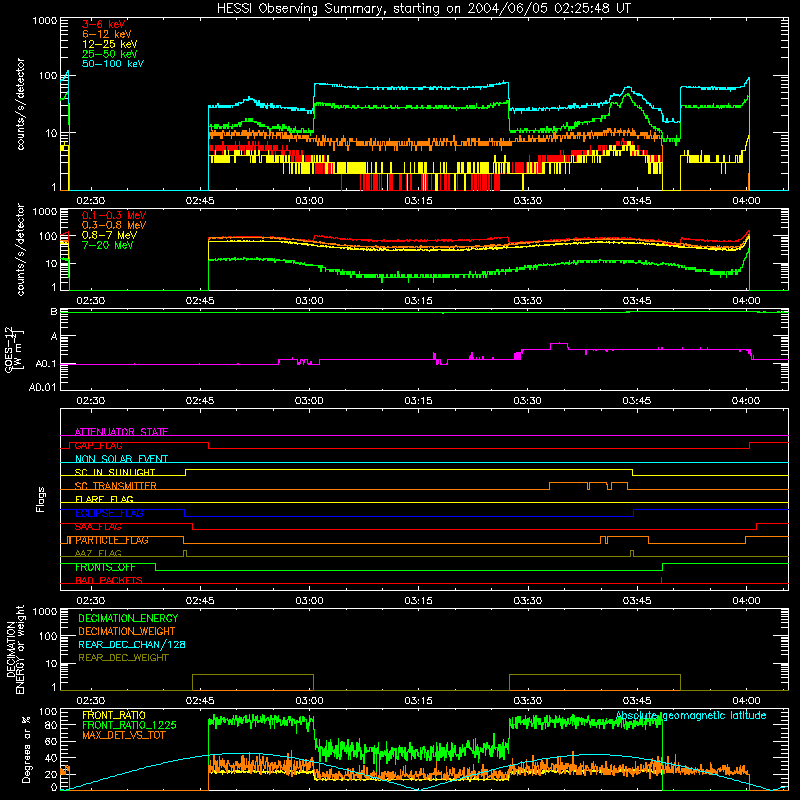Click the DECIMATION_WEIGHT legend label
Image resolution: width=800 pixels, height=800 pixels.
pyautogui.click(x=127, y=631)
